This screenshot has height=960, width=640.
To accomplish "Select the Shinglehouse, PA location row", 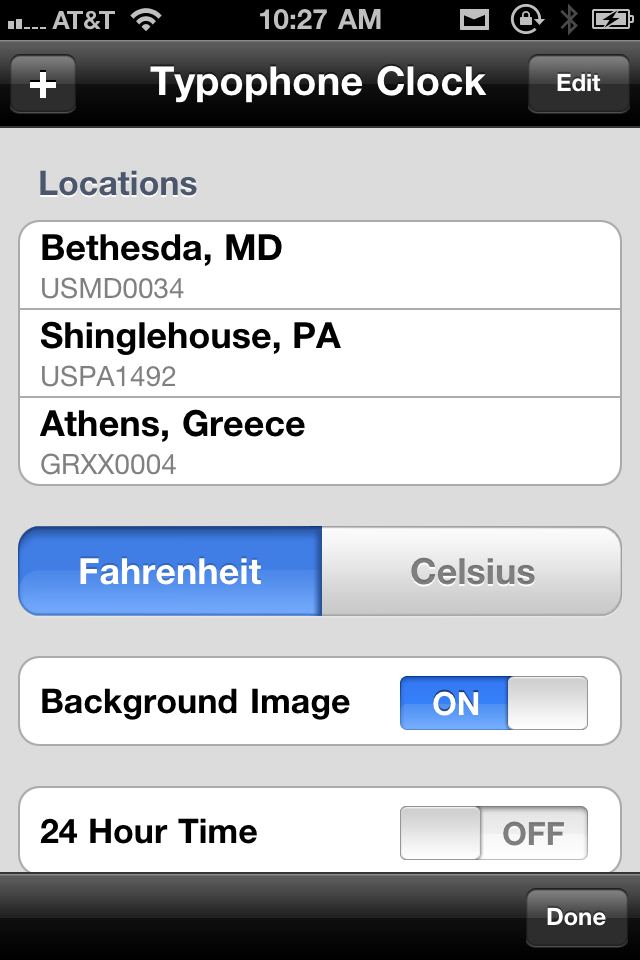I will 320,353.
